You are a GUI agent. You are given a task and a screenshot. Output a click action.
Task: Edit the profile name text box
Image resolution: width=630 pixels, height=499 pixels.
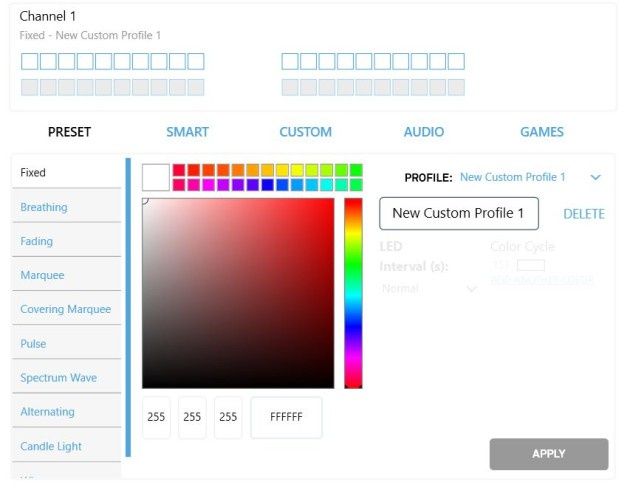click(458, 213)
